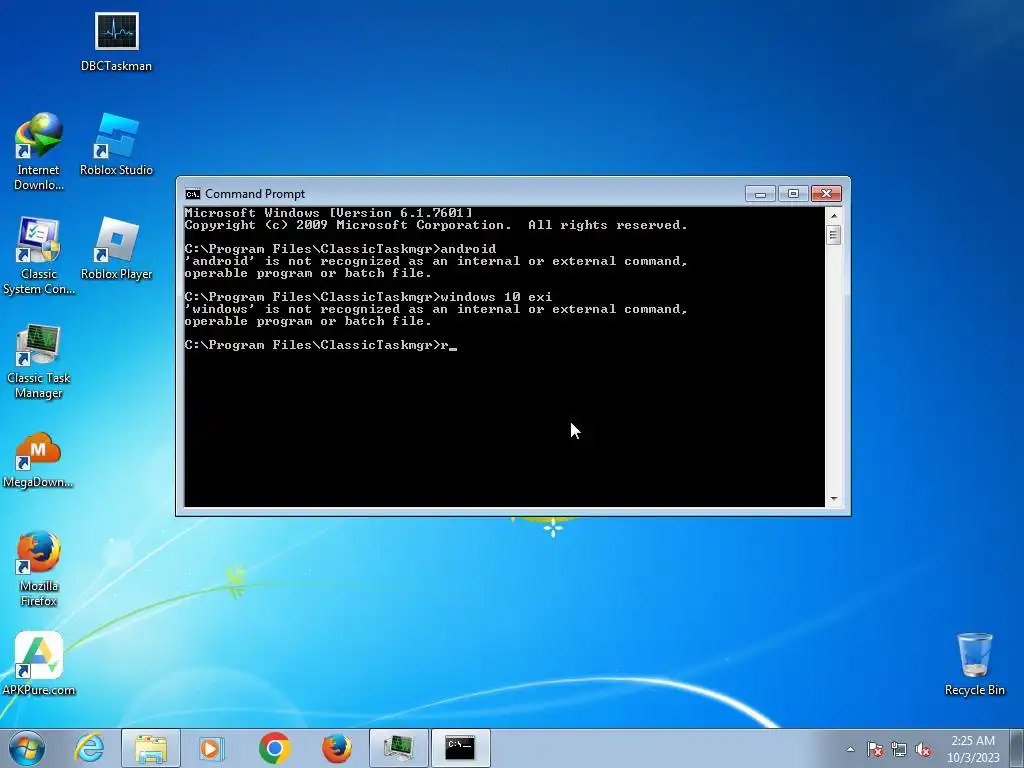The height and width of the screenshot is (768, 1024).
Task: Click the Microsoft Windows version line
Action: pyautogui.click(x=328, y=213)
